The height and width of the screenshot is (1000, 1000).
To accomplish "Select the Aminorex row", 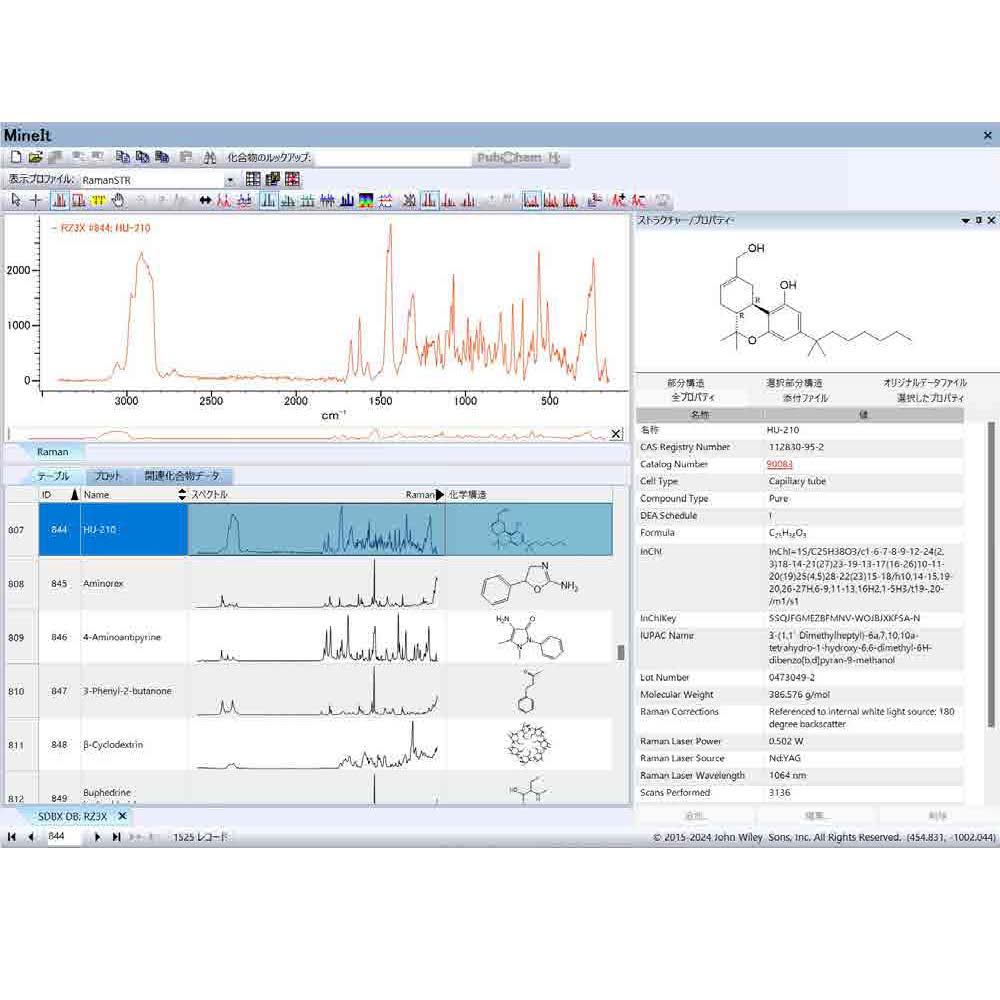I will [309, 584].
